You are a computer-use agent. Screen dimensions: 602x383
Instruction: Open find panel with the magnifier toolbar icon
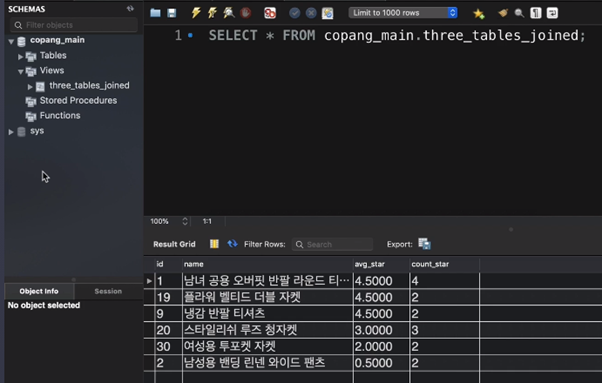tap(519, 13)
